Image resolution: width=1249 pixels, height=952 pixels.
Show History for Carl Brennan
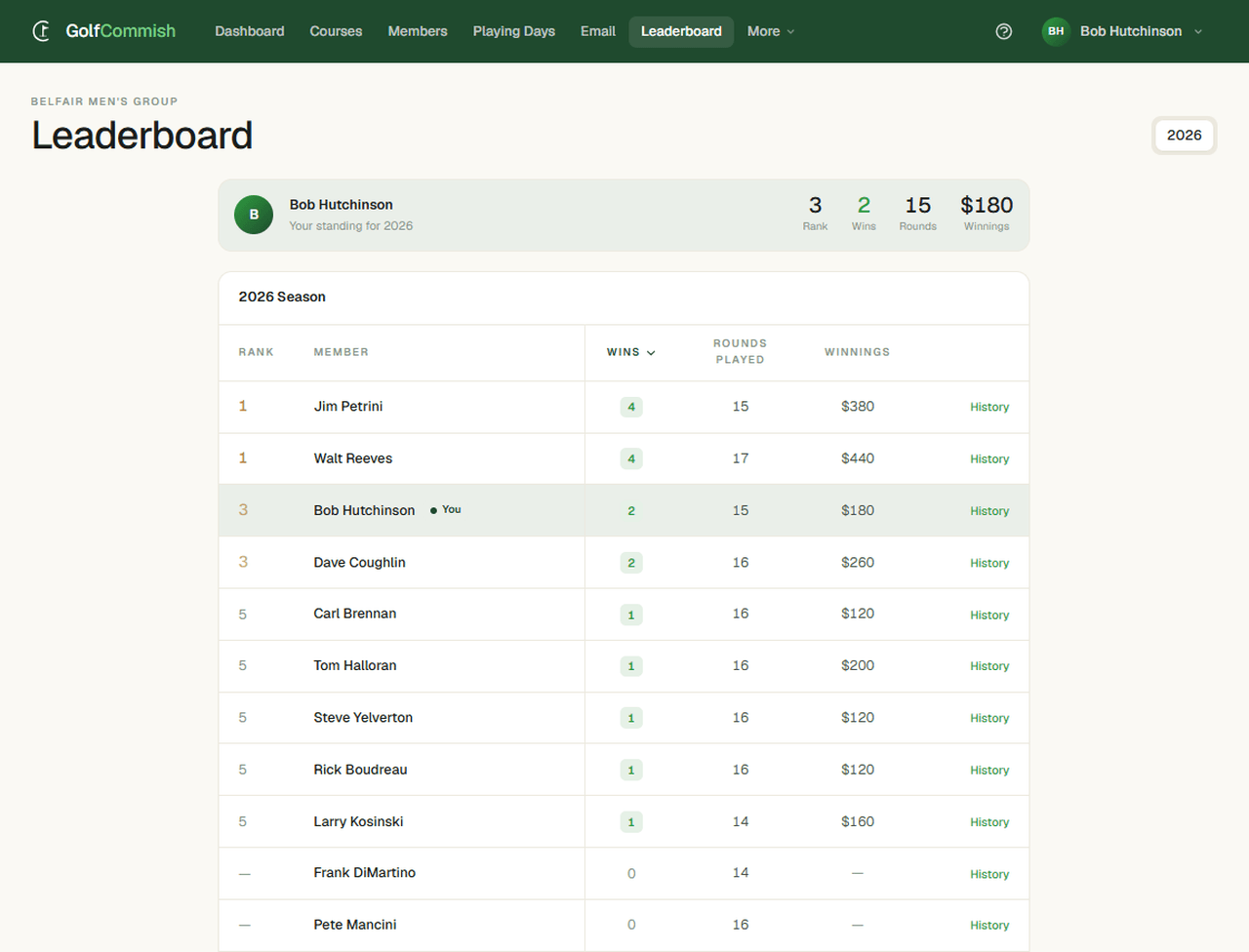point(989,615)
